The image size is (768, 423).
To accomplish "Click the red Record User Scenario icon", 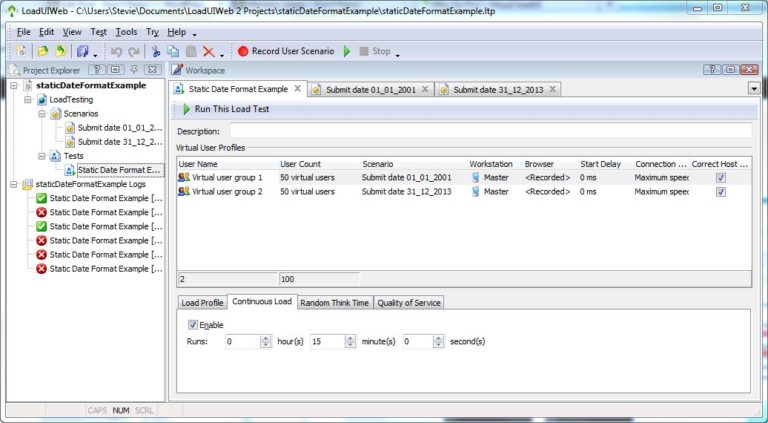I will click(242, 51).
